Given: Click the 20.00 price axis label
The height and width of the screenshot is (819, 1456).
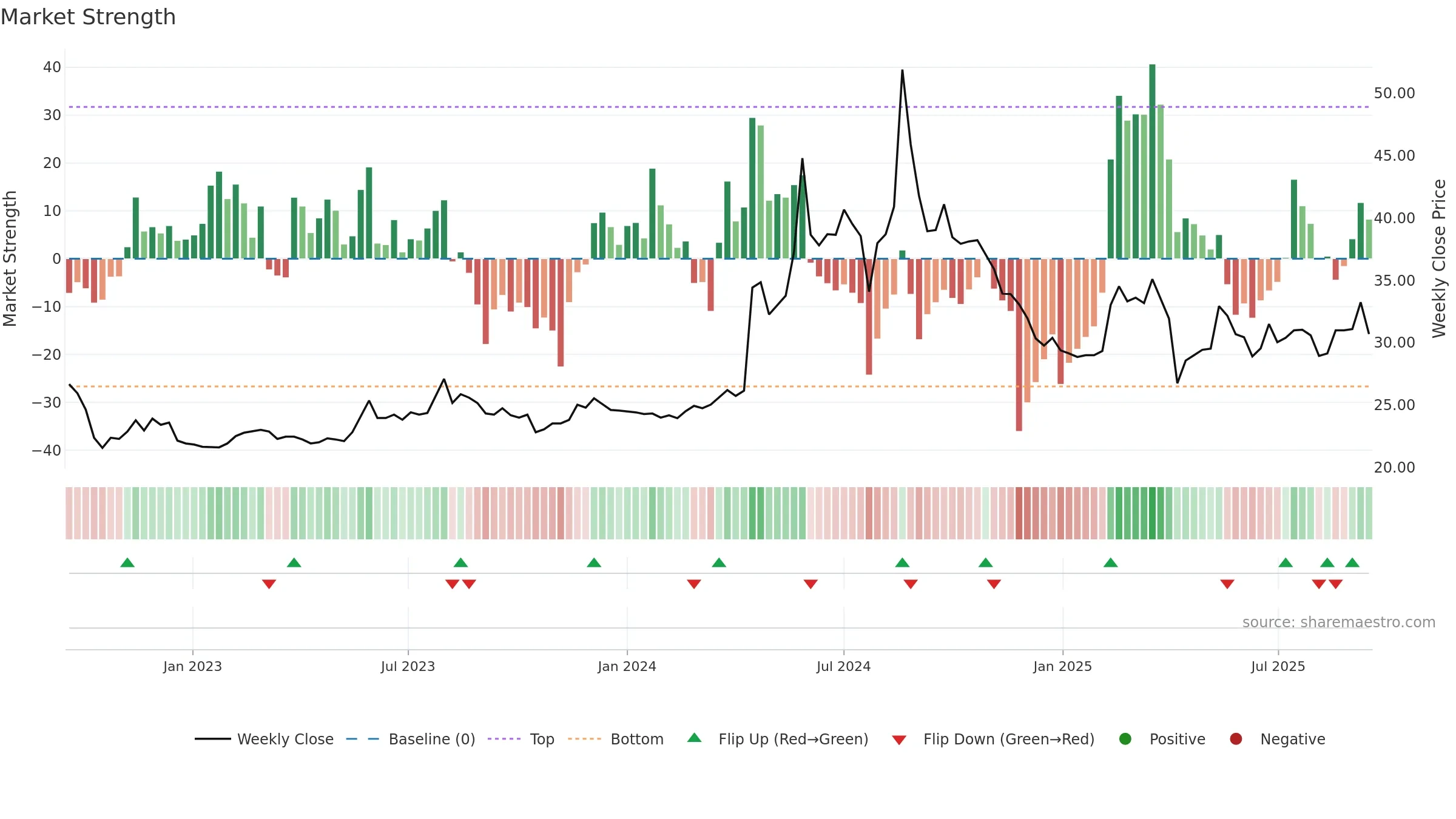Looking at the screenshot, I should coord(1394,468).
